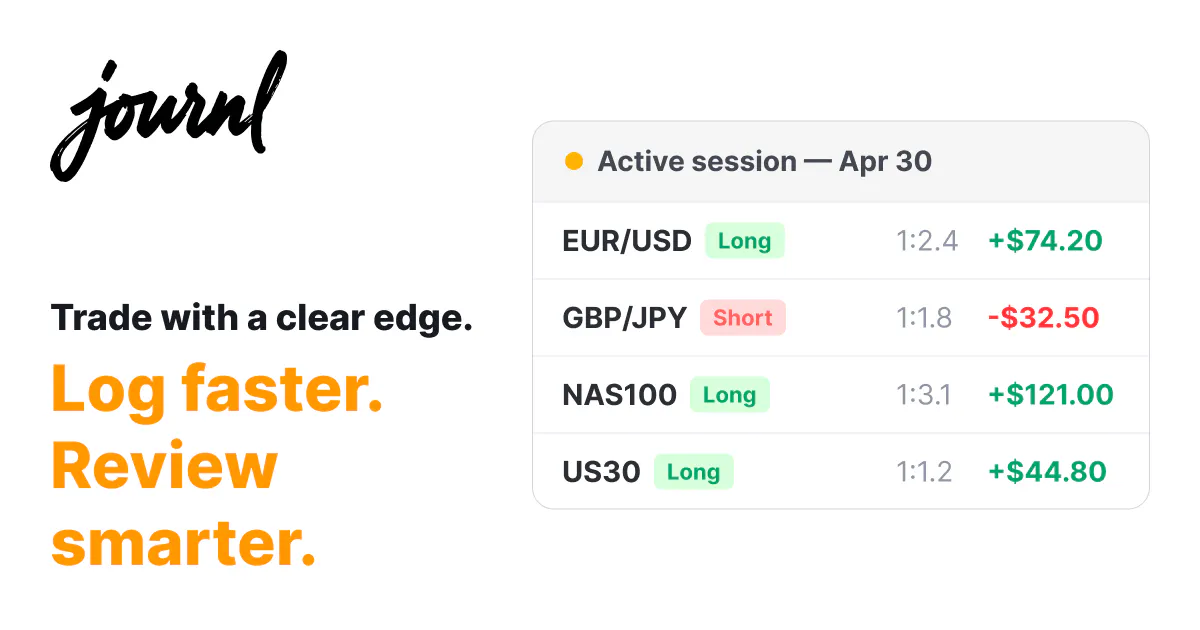The height and width of the screenshot is (630, 1200).
Task: Click the 1:2.4 risk-reward ratio
Action: point(927,241)
